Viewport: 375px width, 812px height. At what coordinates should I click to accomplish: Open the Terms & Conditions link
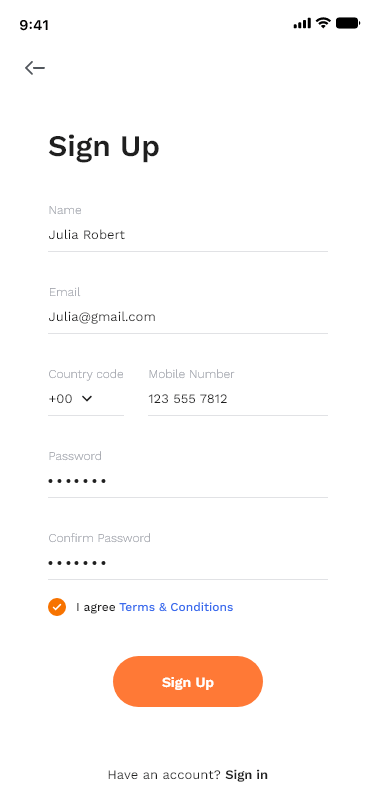[176, 607]
